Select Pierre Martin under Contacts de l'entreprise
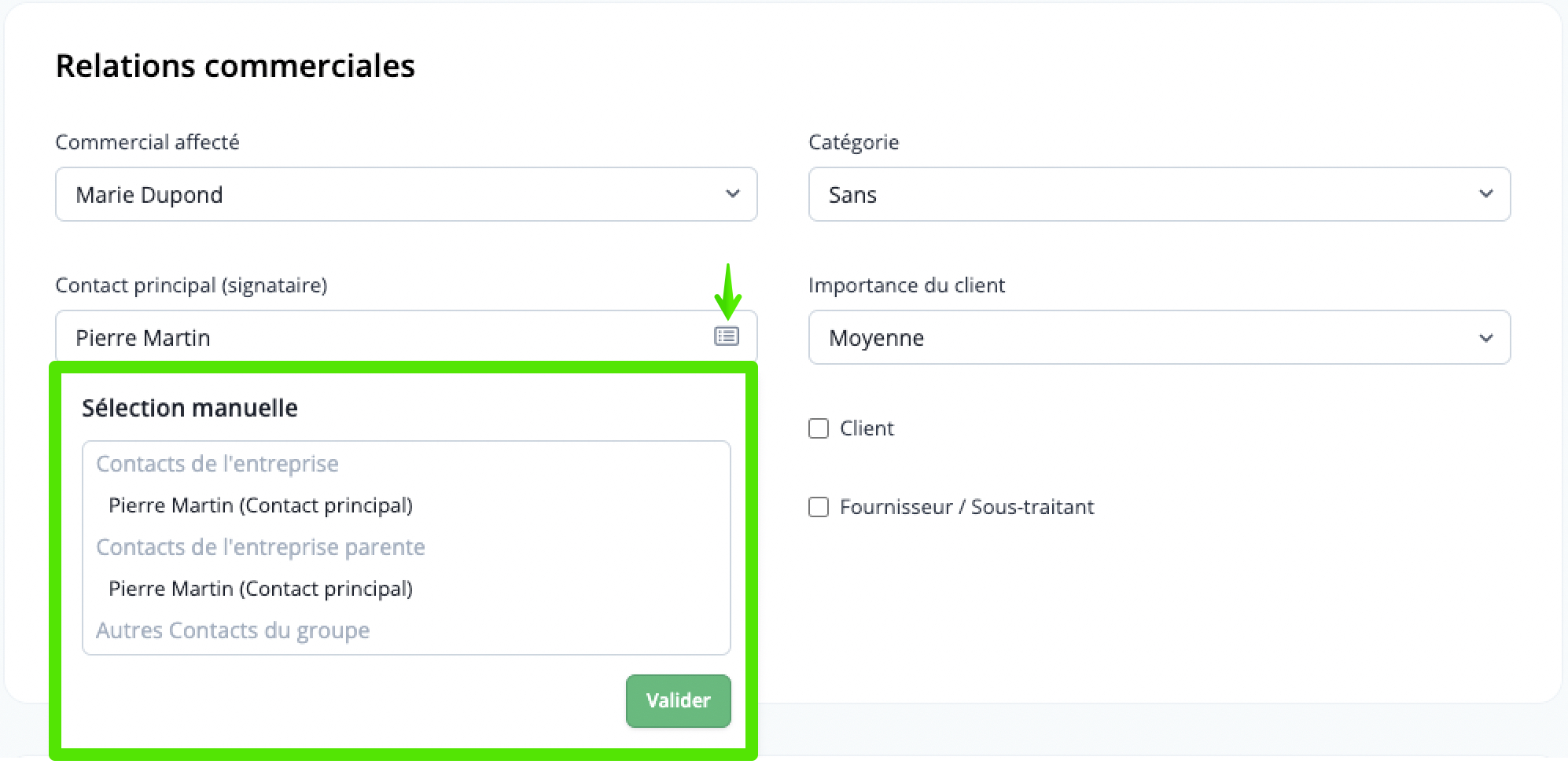Viewport: 1568px width, 764px height. pyautogui.click(x=260, y=505)
